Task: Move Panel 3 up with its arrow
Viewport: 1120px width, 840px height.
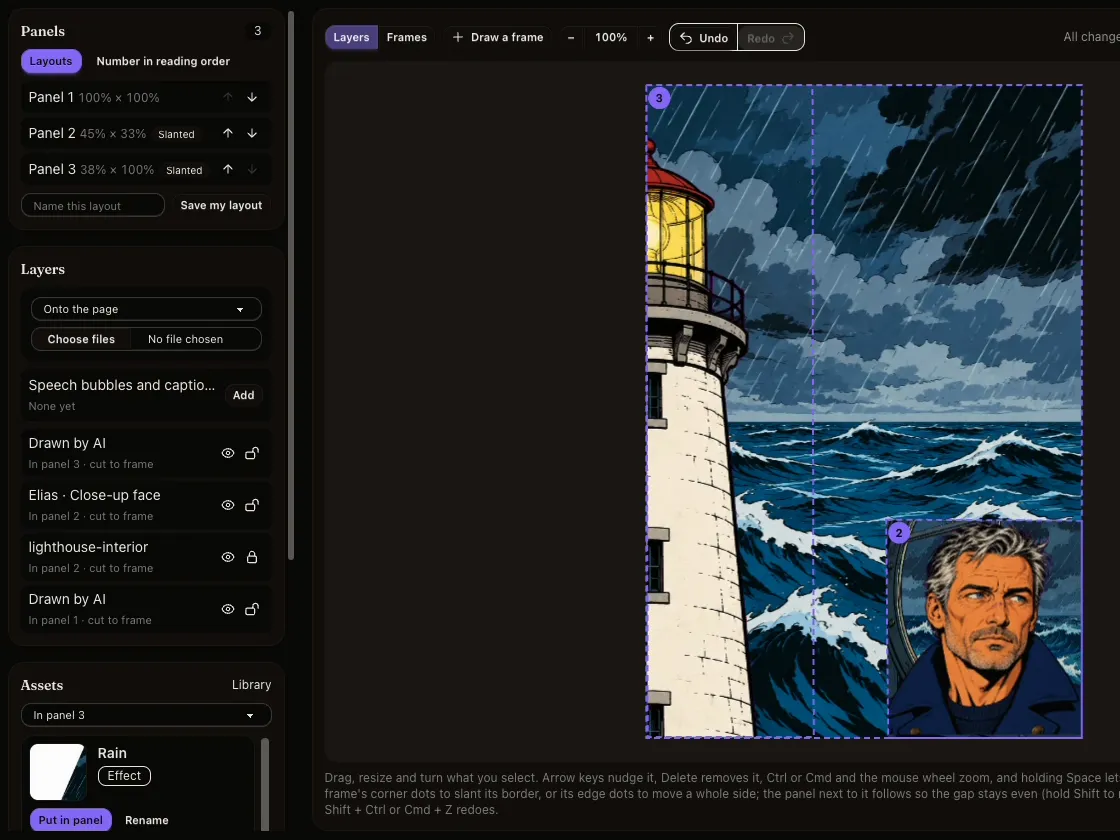Action: (228, 169)
